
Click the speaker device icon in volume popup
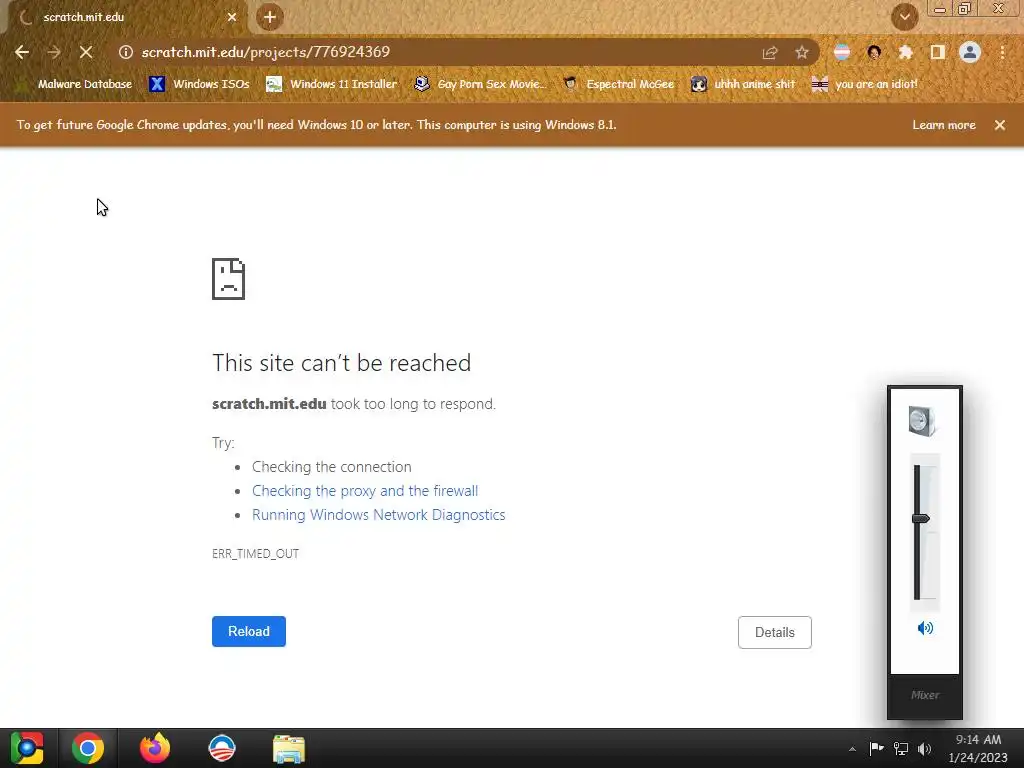pyautogui.click(x=922, y=421)
